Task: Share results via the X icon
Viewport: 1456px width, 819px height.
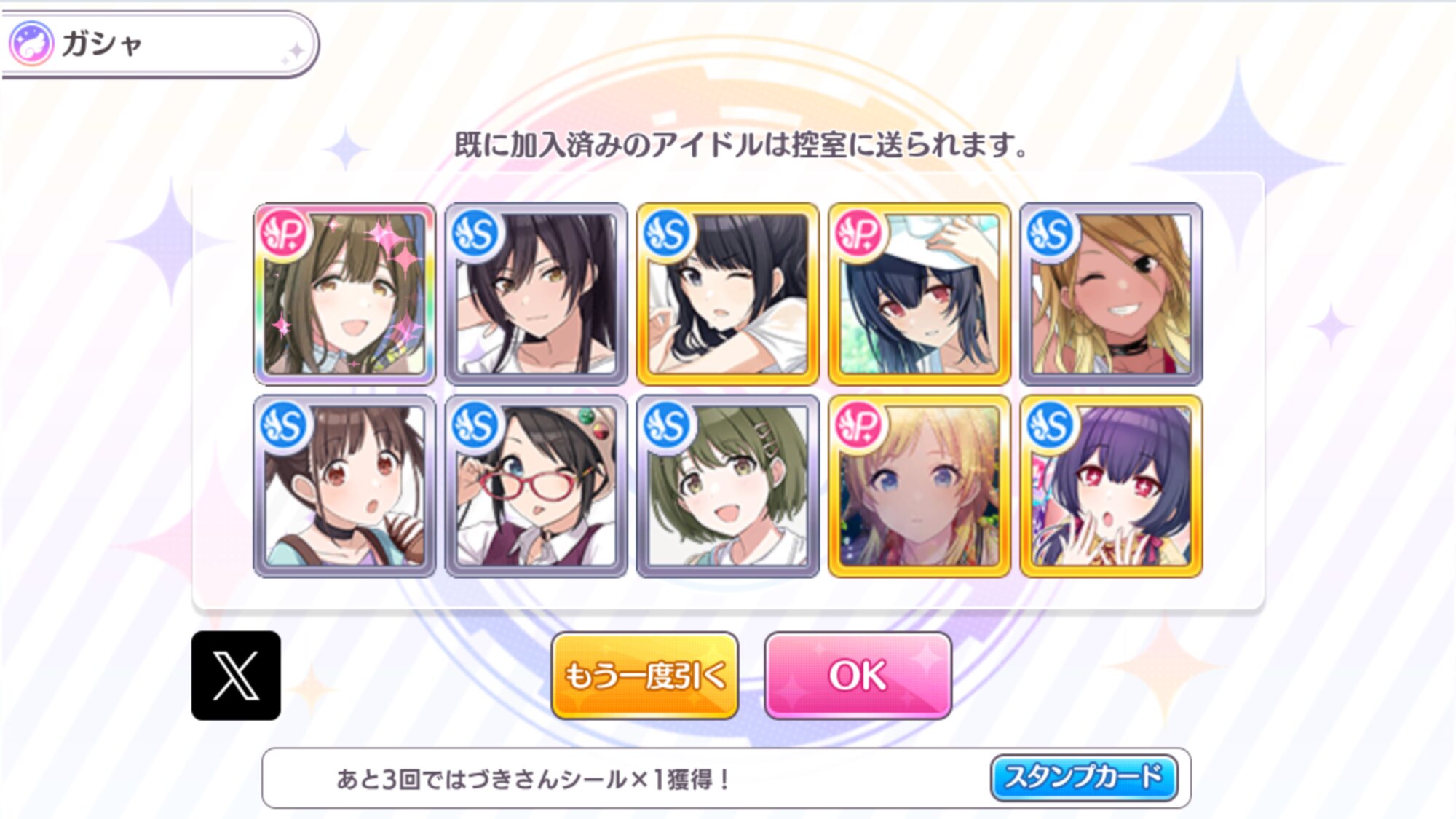Action: [x=236, y=676]
